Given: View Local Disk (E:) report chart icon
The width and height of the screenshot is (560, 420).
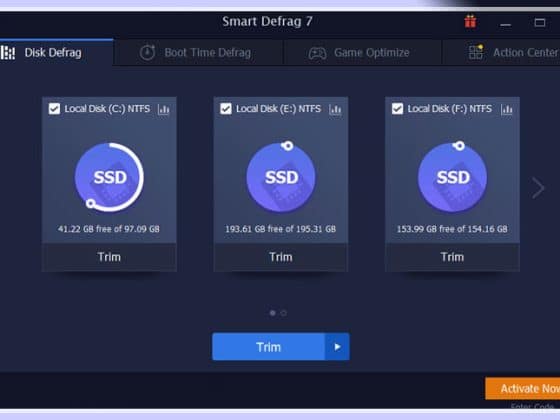Looking at the screenshot, I should point(335,109).
